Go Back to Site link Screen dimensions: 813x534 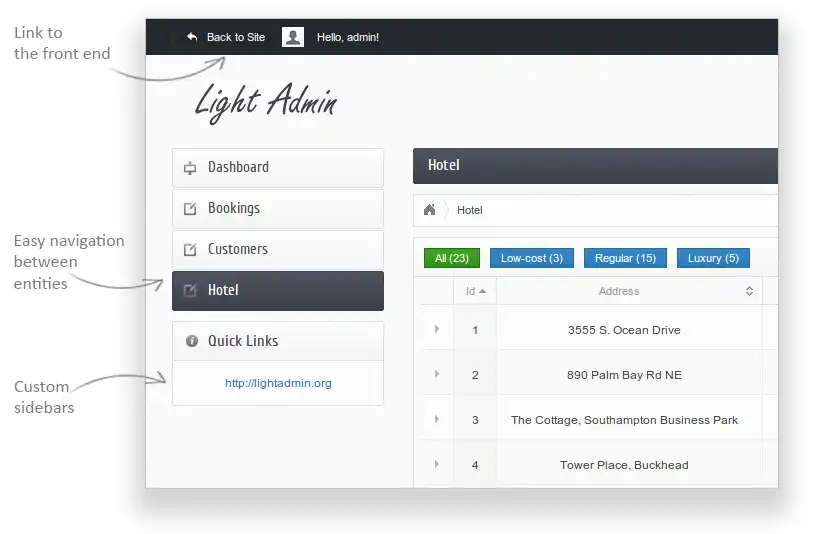[x=236, y=37]
